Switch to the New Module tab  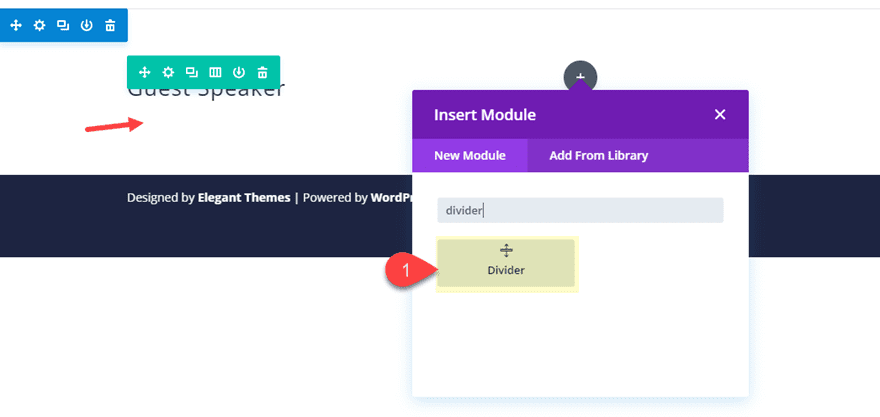(469, 155)
